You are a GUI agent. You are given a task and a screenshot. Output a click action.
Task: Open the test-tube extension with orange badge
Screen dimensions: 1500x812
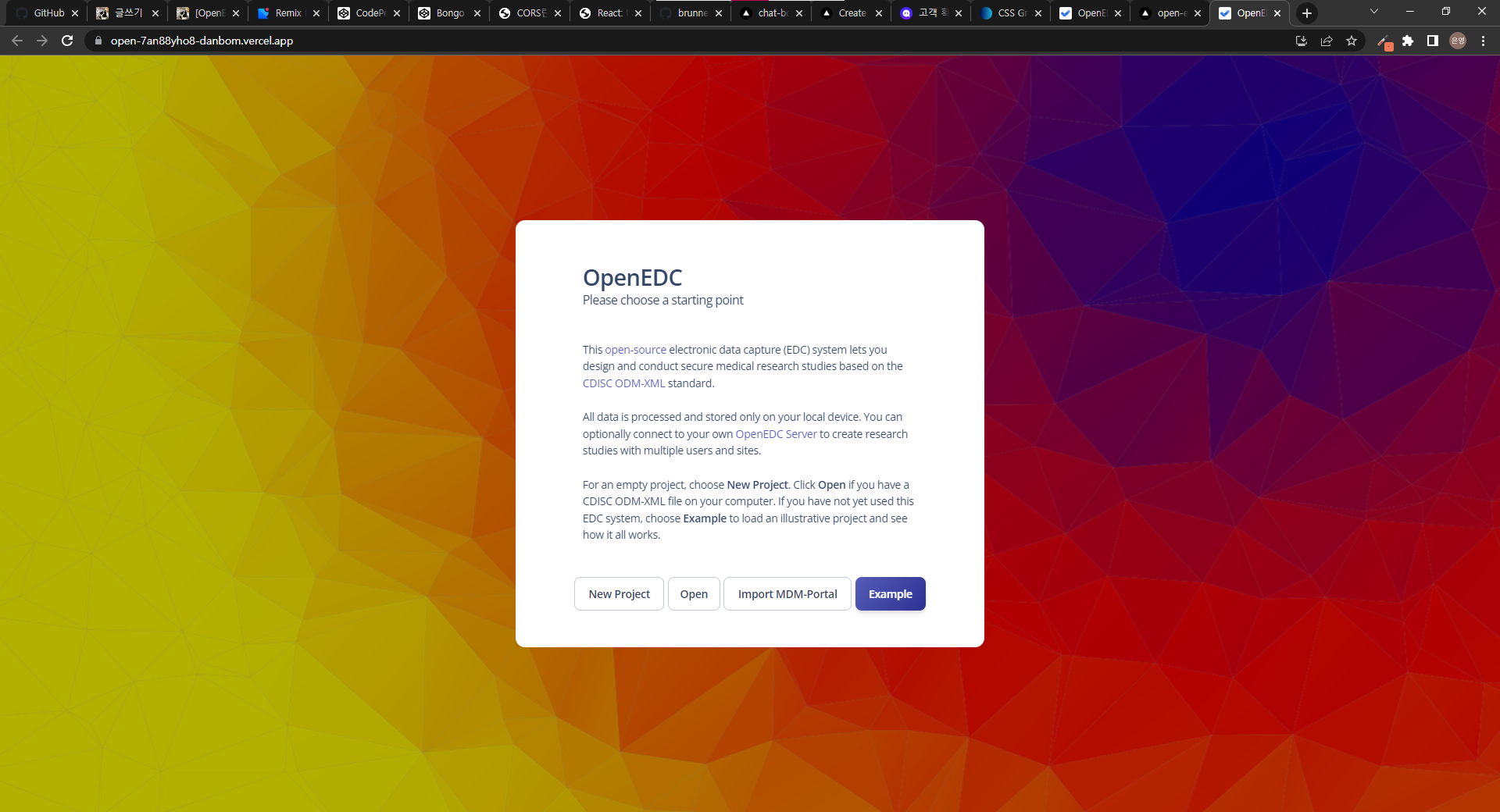click(1384, 41)
